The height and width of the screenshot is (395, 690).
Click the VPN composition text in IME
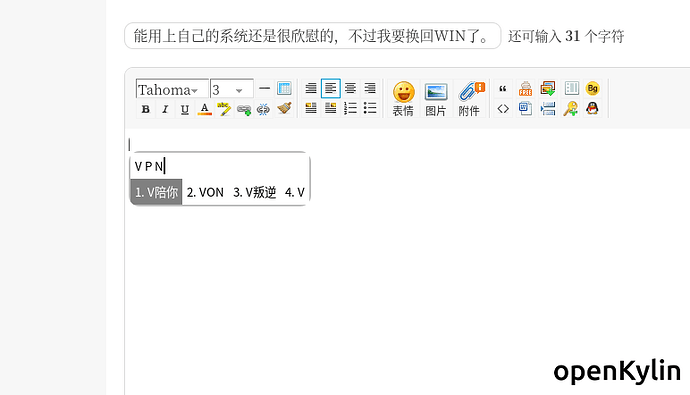pos(149,166)
